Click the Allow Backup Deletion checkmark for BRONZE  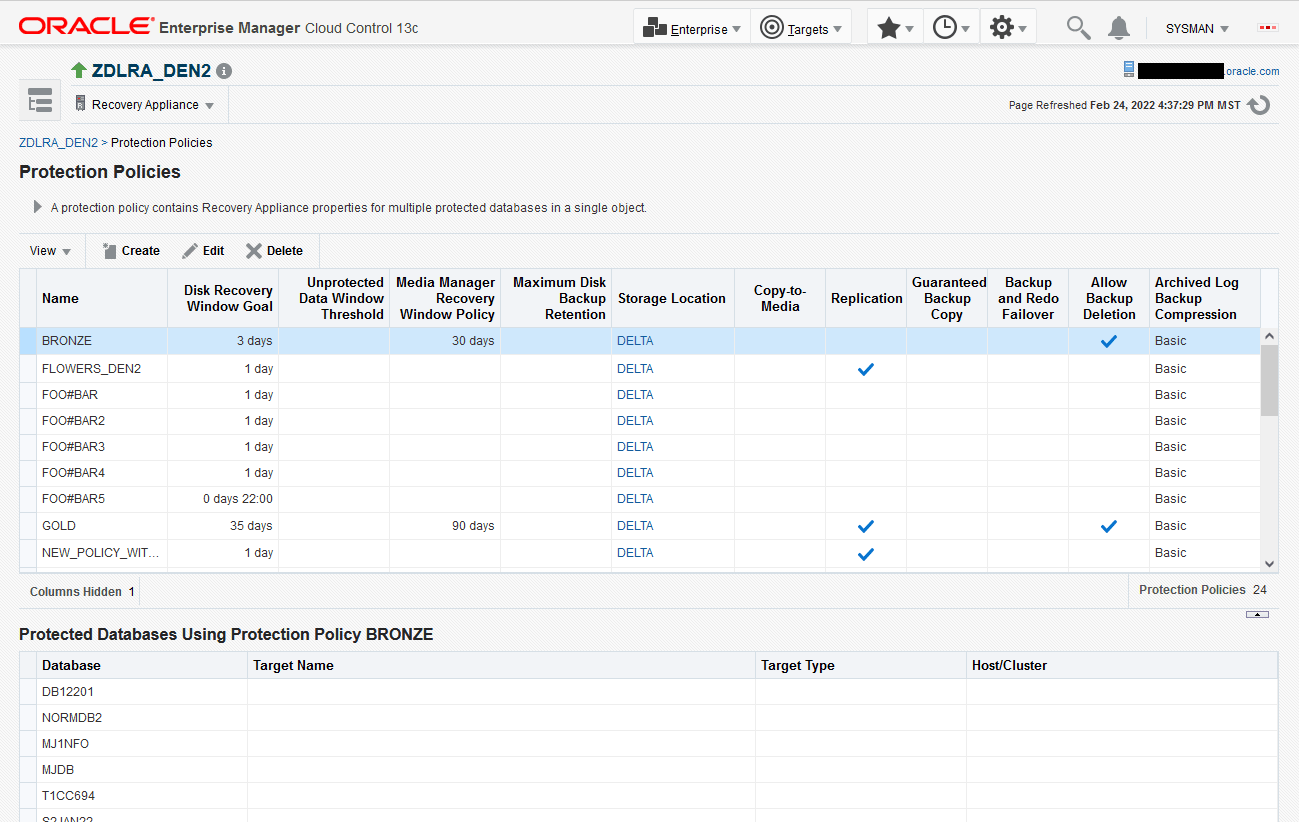click(1108, 341)
